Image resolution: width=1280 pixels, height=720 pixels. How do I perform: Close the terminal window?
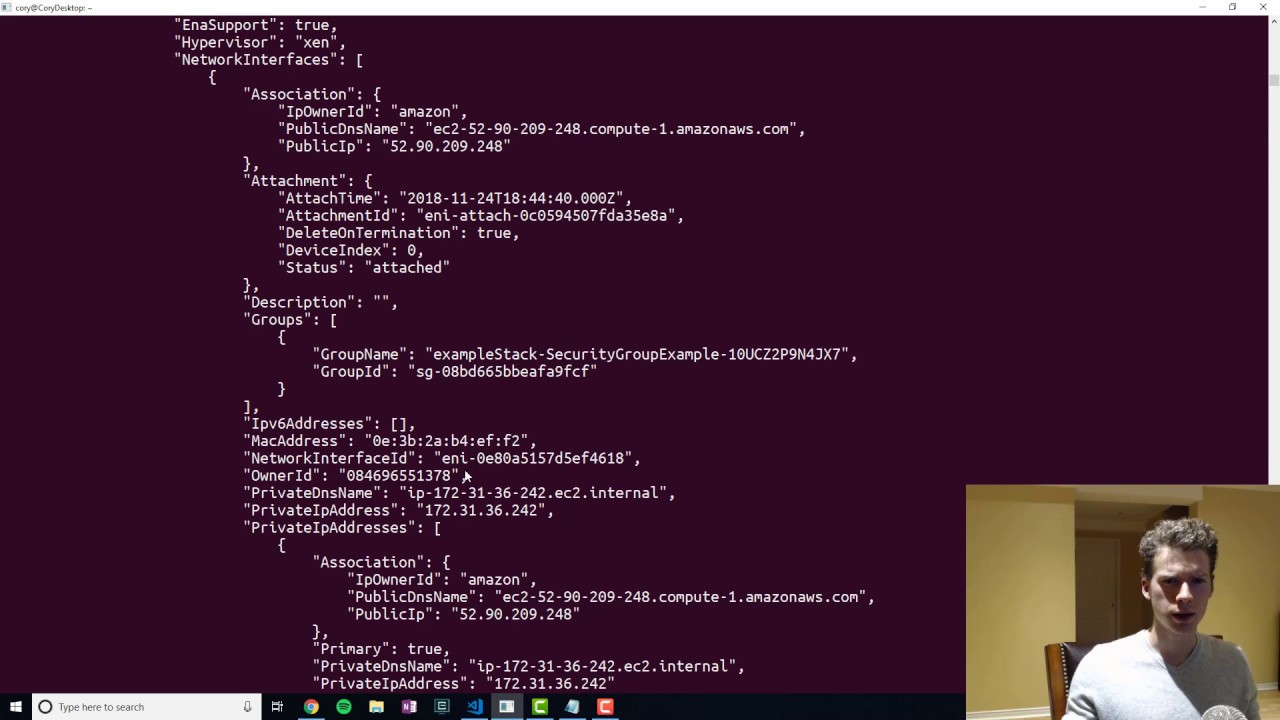[x=1263, y=7]
